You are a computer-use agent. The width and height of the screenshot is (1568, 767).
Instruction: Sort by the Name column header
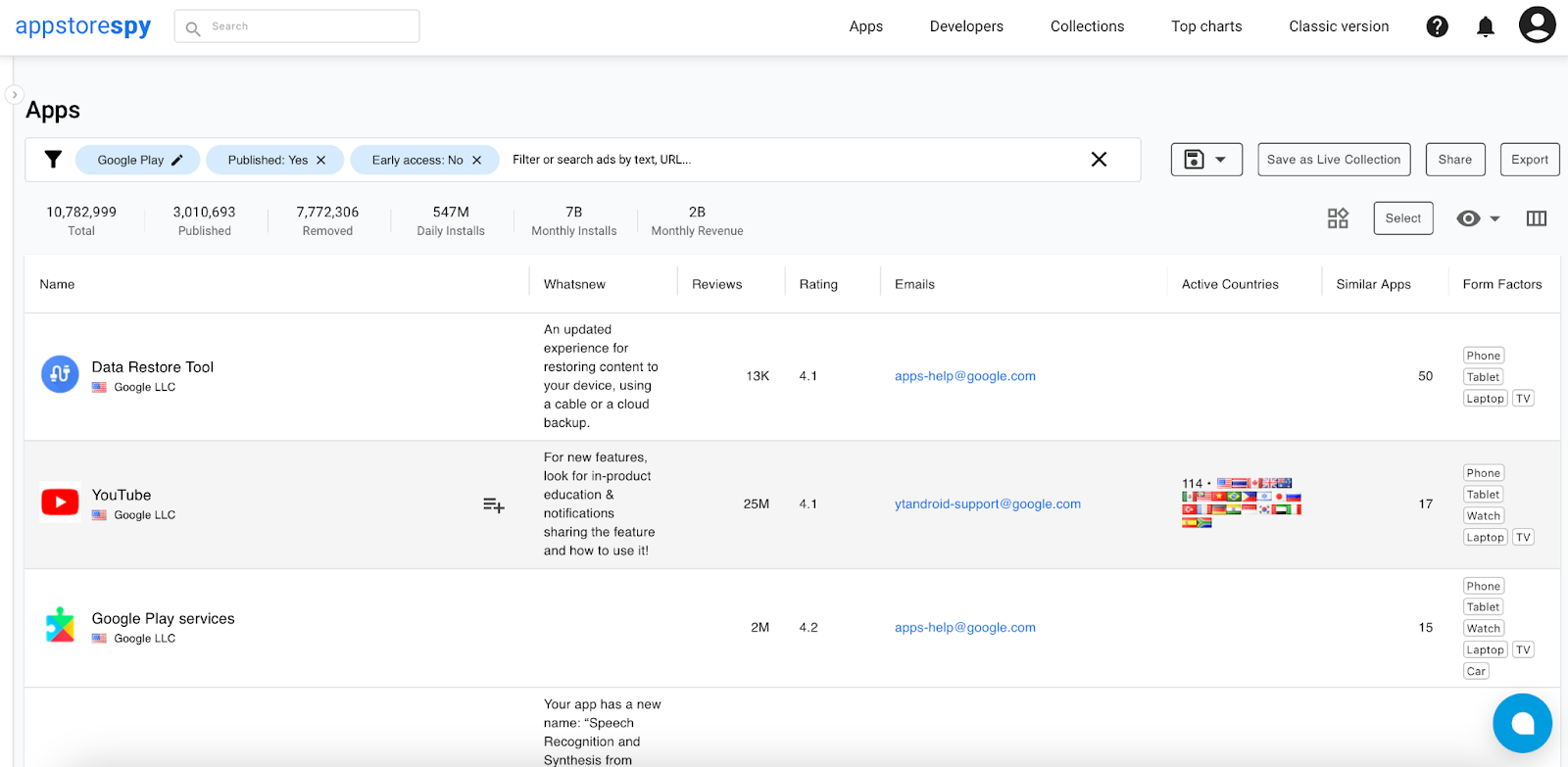coord(57,284)
